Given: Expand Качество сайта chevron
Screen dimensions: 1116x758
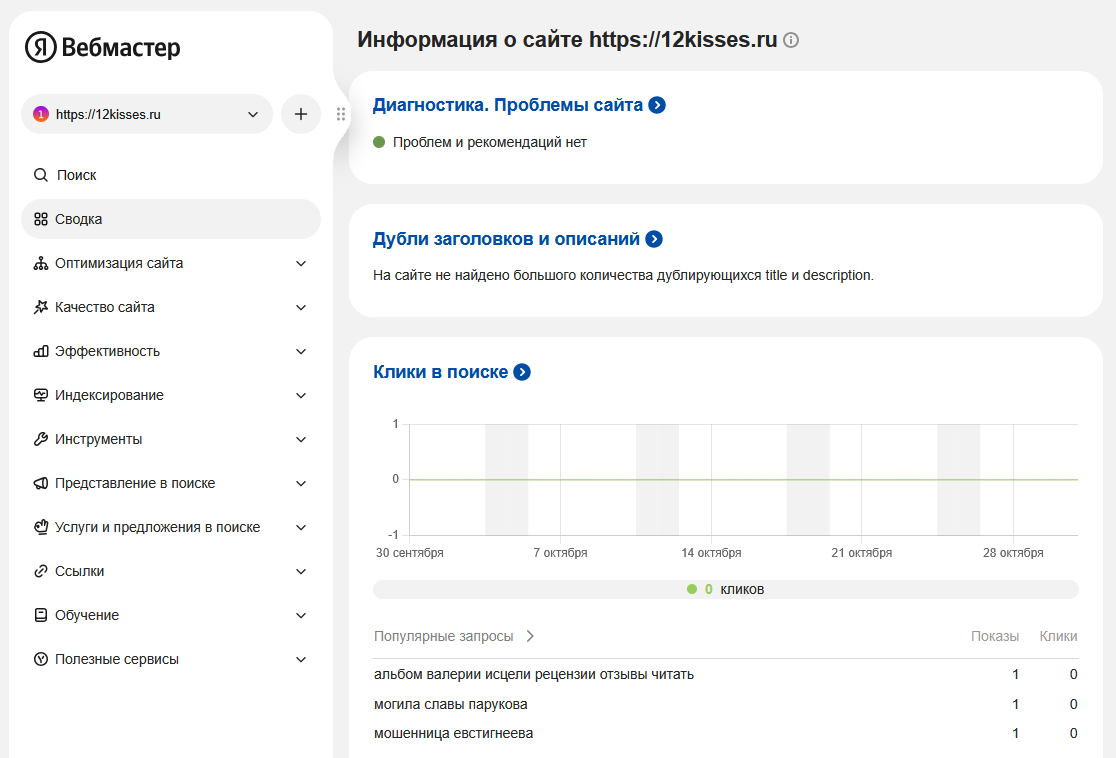Looking at the screenshot, I should [301, 307].
